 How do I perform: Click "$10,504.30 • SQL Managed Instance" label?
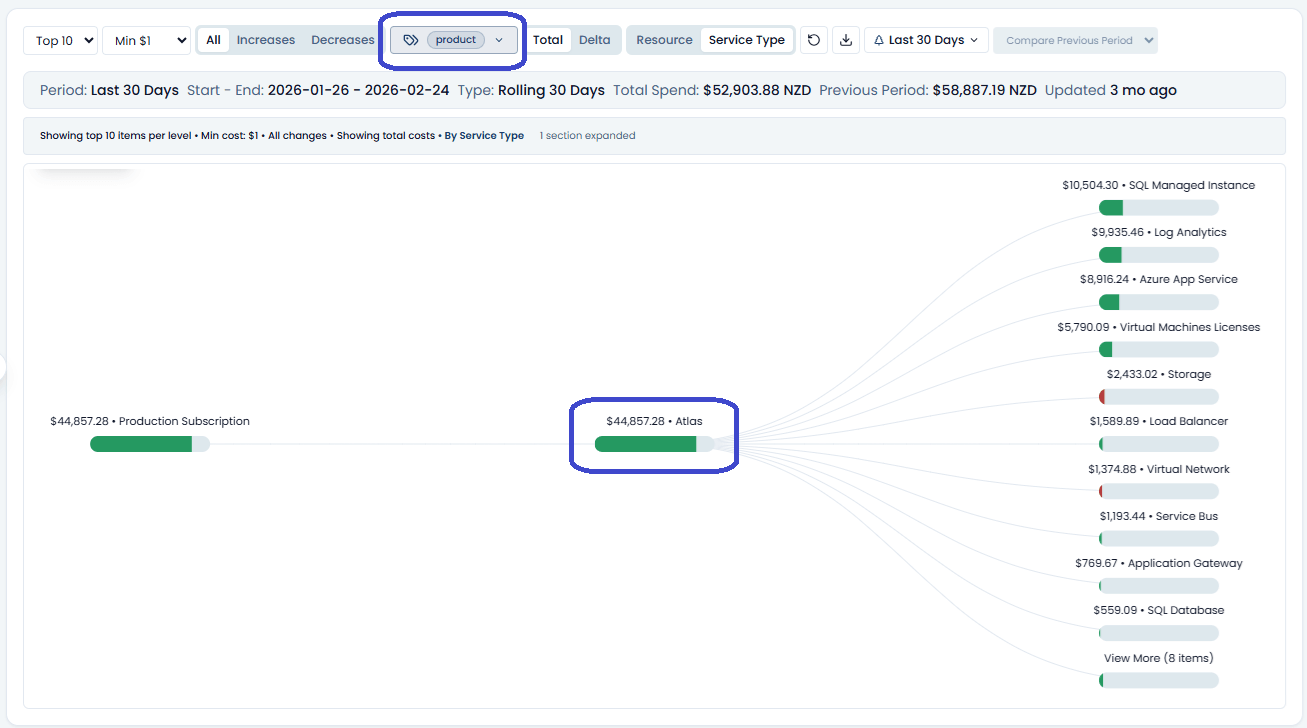1158,185
